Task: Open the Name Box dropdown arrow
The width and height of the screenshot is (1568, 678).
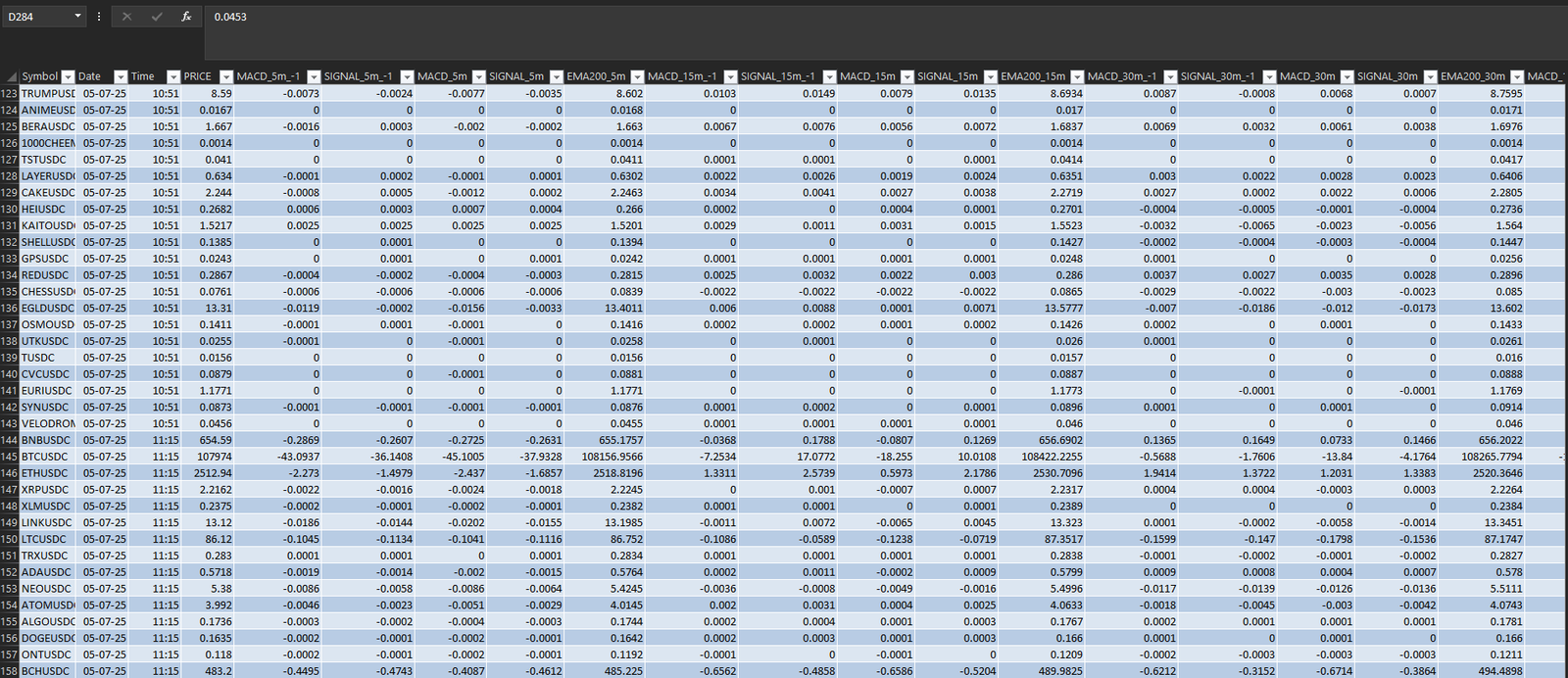Action: tap(77, 17)
